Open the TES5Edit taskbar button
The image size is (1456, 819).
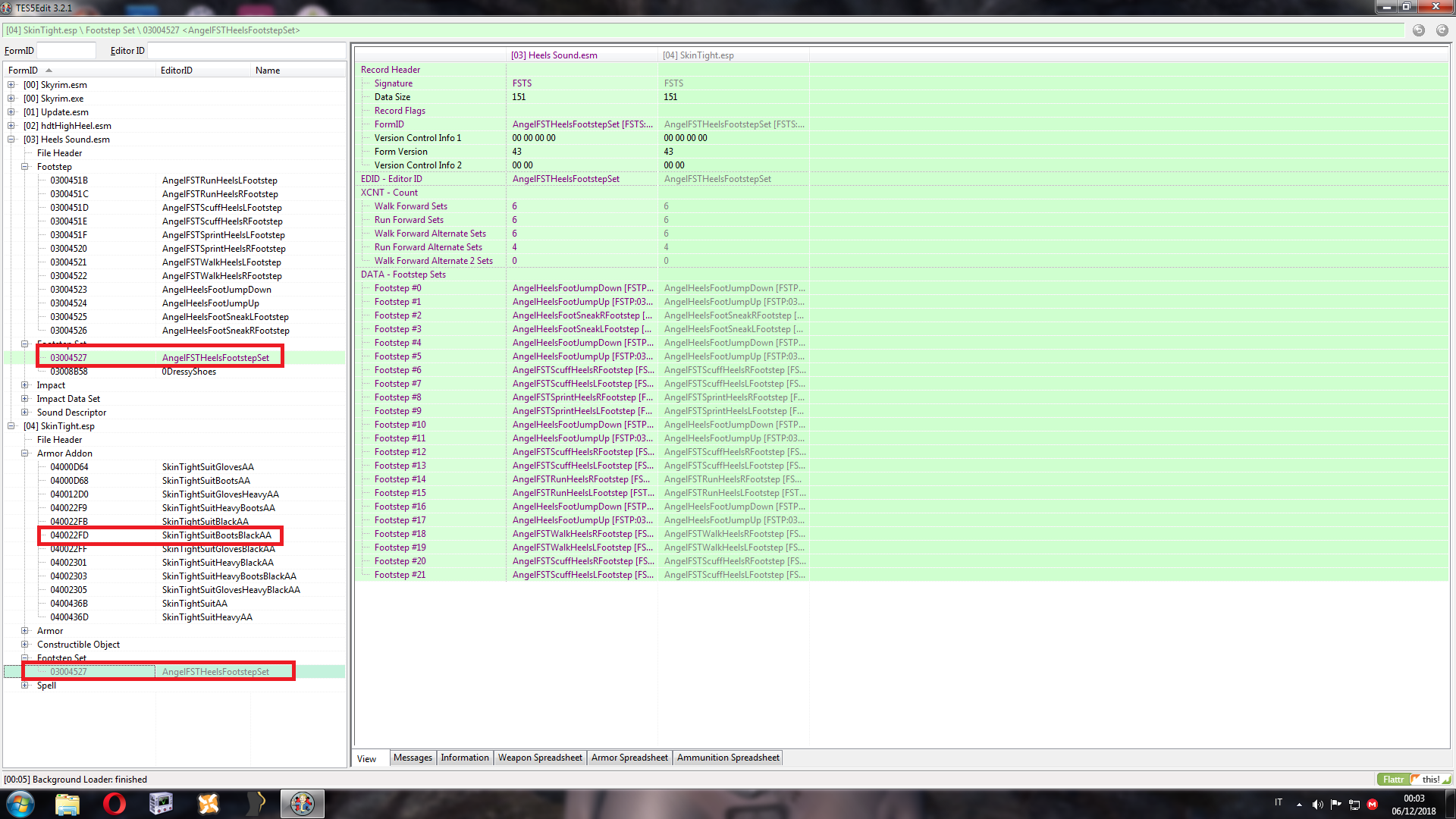[303, 804]
